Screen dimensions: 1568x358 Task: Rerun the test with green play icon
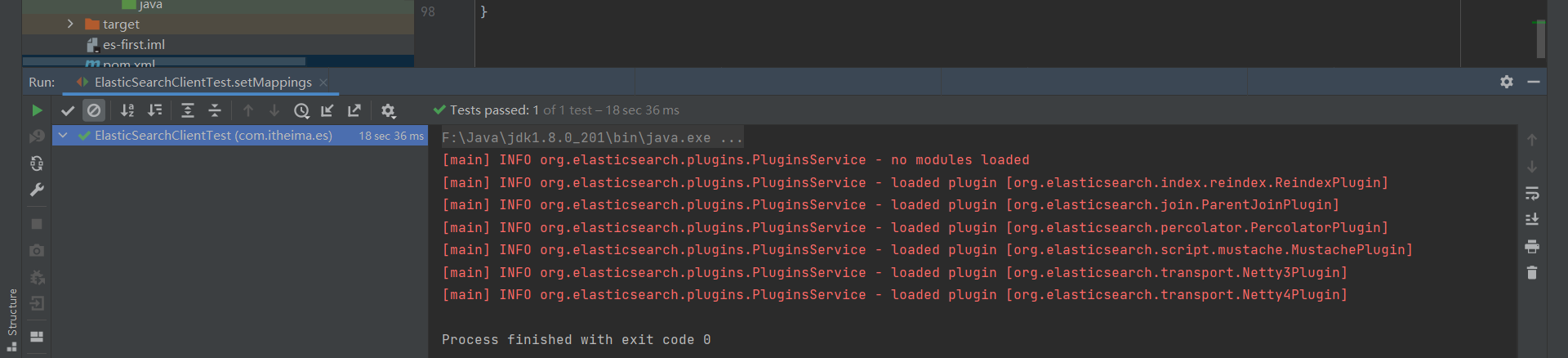(37, 110)
